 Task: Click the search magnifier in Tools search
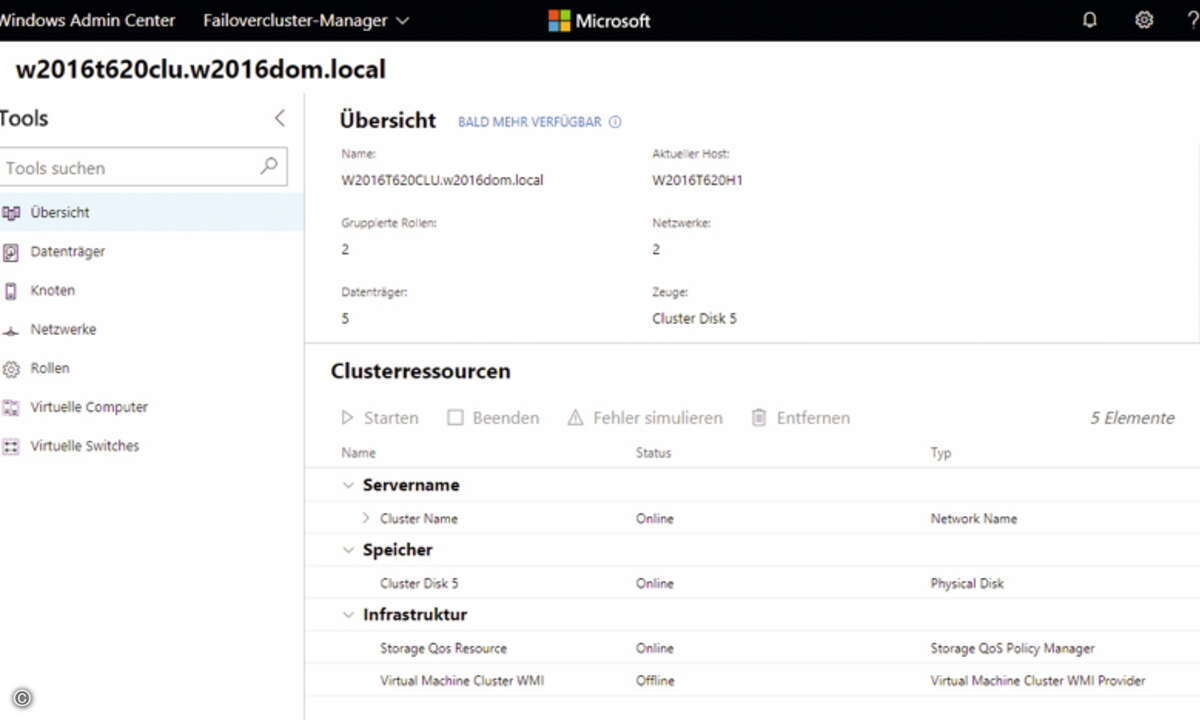[268, 167]
